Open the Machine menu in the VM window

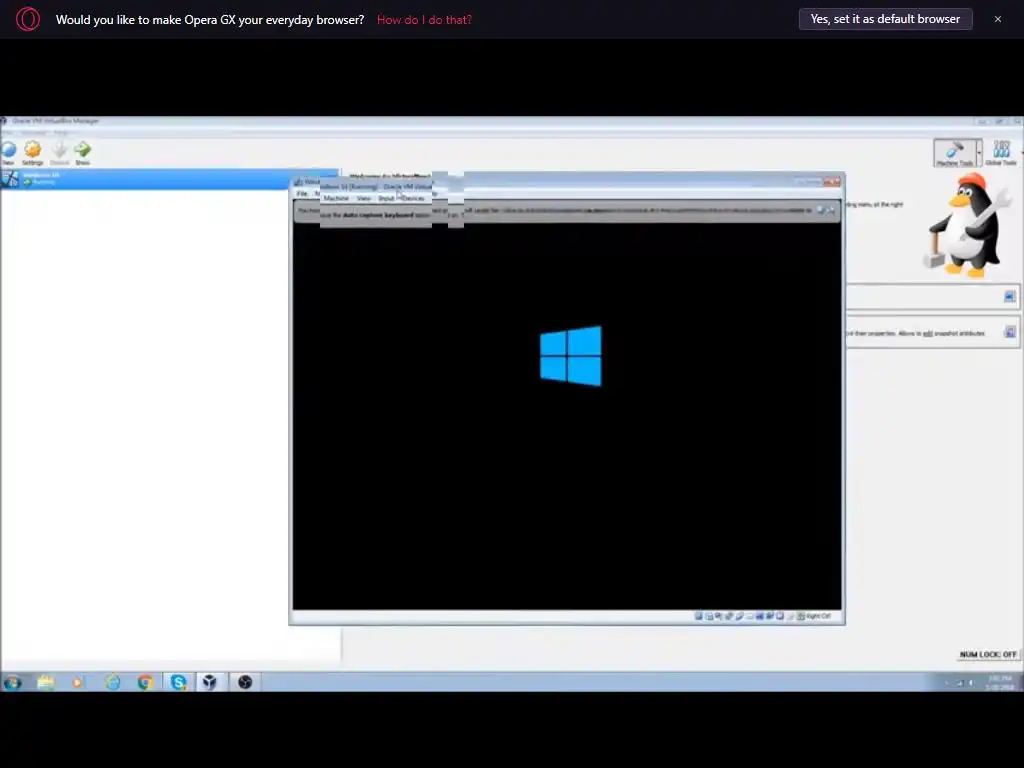(336, 198)
